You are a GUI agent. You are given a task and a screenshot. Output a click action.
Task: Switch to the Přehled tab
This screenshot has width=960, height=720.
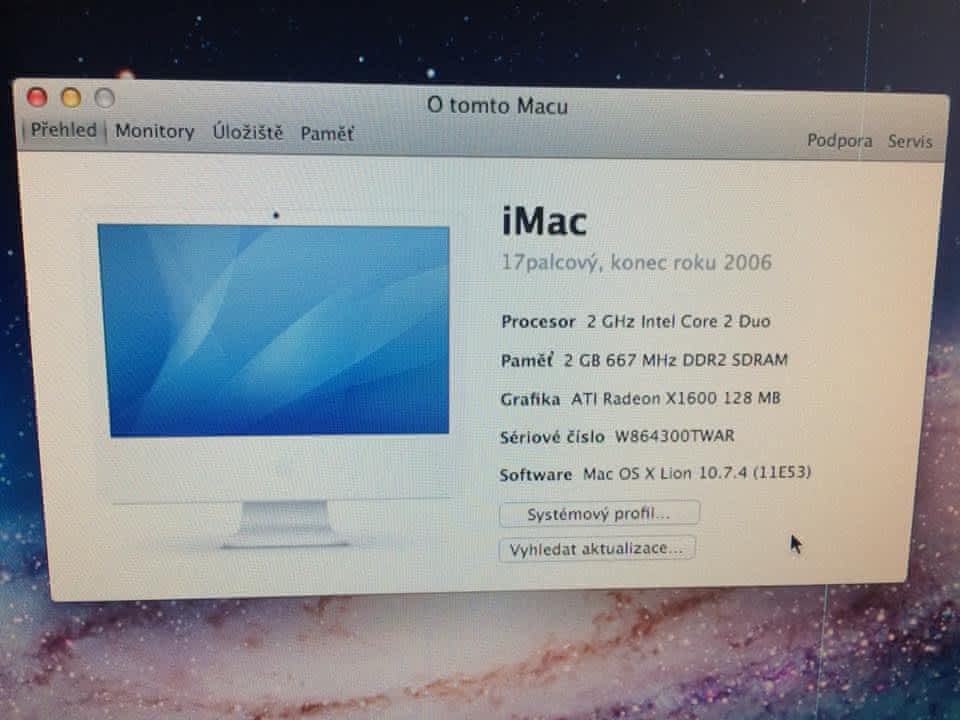(64, 130)
